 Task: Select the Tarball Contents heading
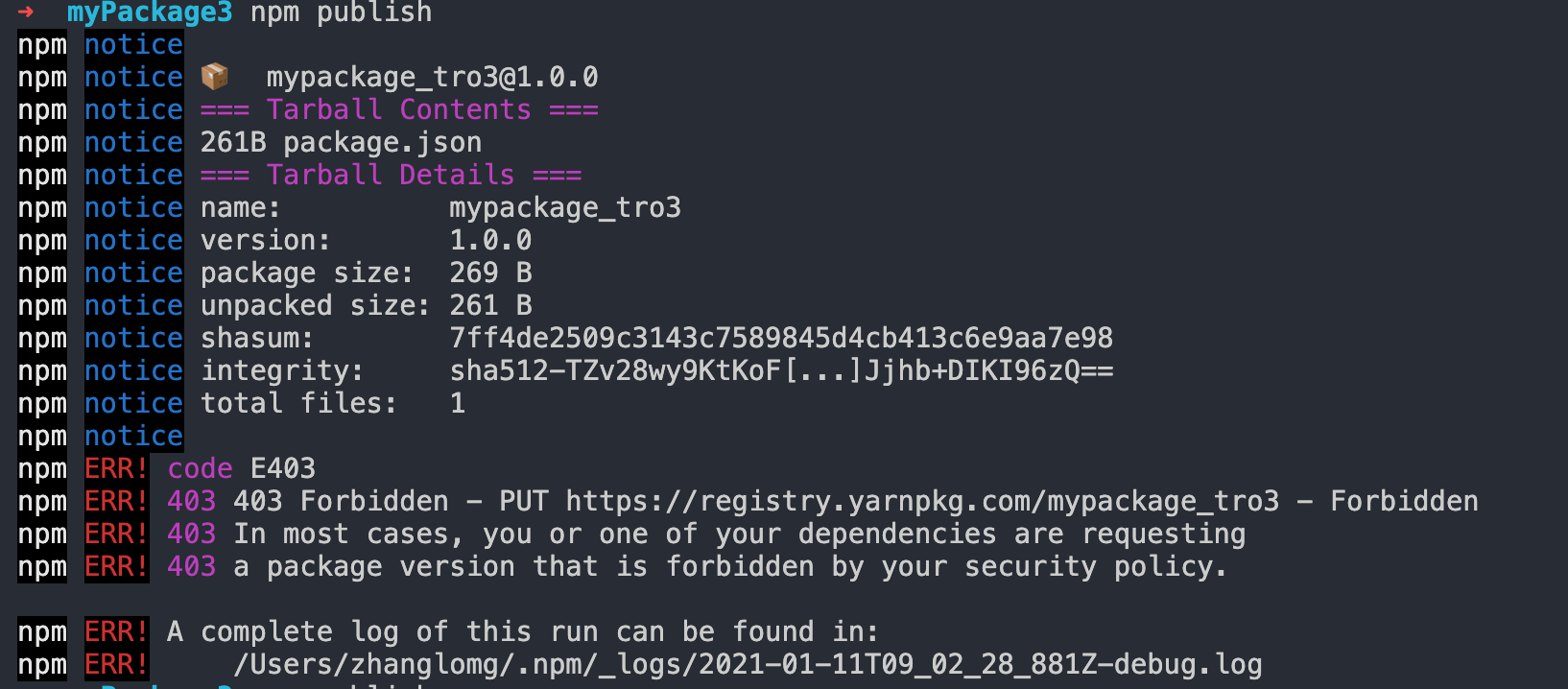click(x=399, y=109)
